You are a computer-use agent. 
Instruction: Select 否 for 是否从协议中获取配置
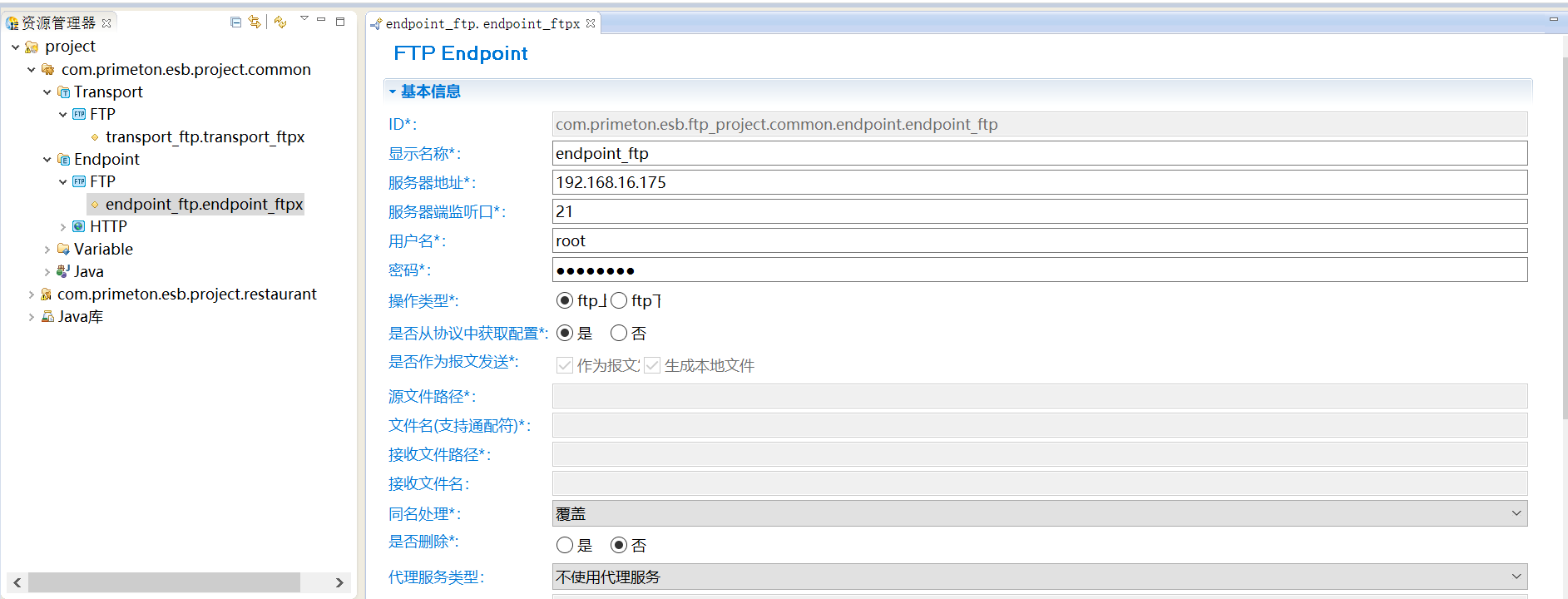619,334
